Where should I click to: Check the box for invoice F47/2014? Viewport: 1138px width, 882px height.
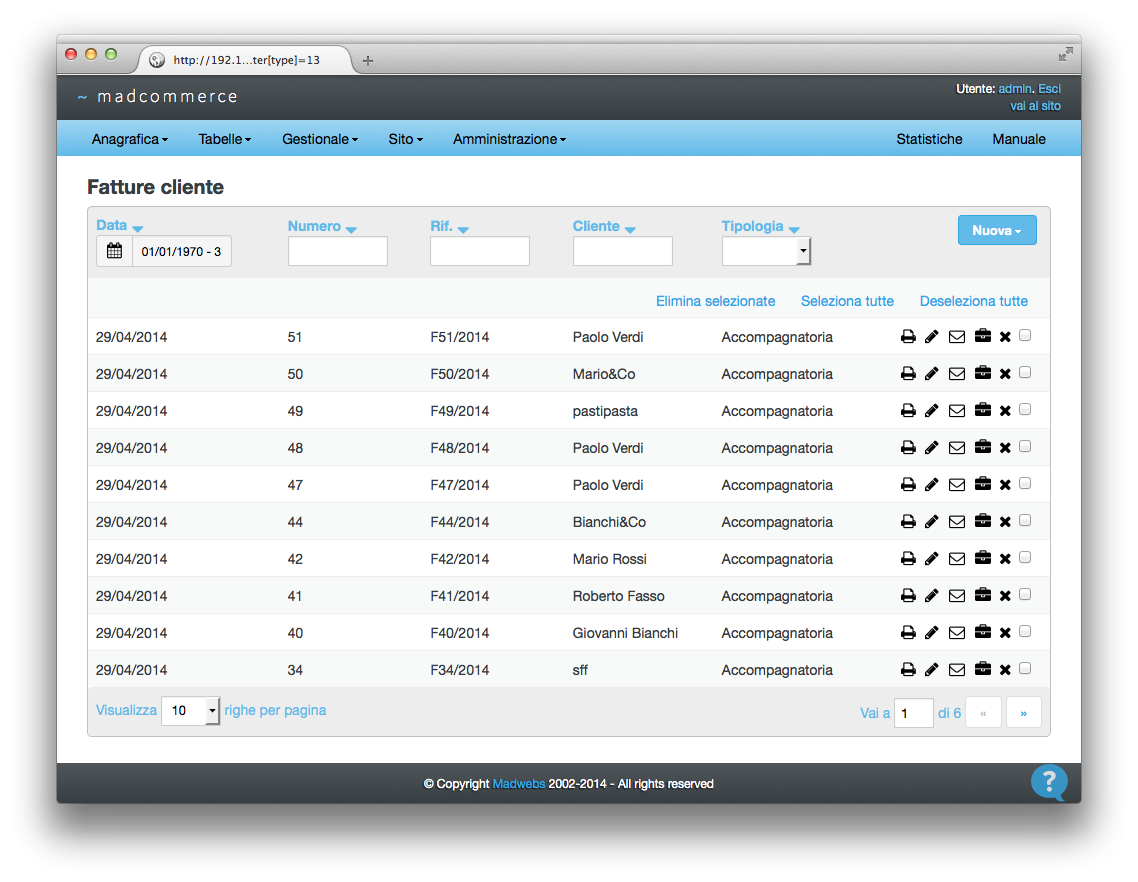(1025, 483)
